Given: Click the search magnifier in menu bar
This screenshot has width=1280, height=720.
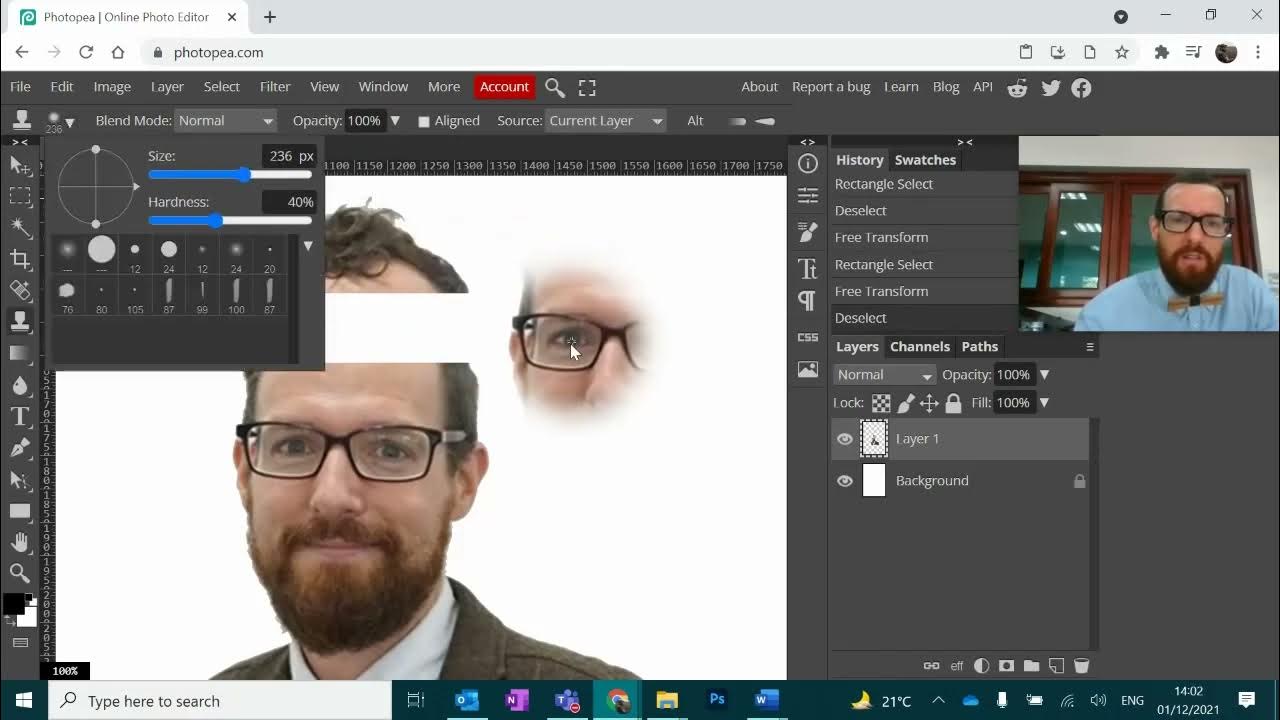Looking at the screenshot, I should pos(555,88).
